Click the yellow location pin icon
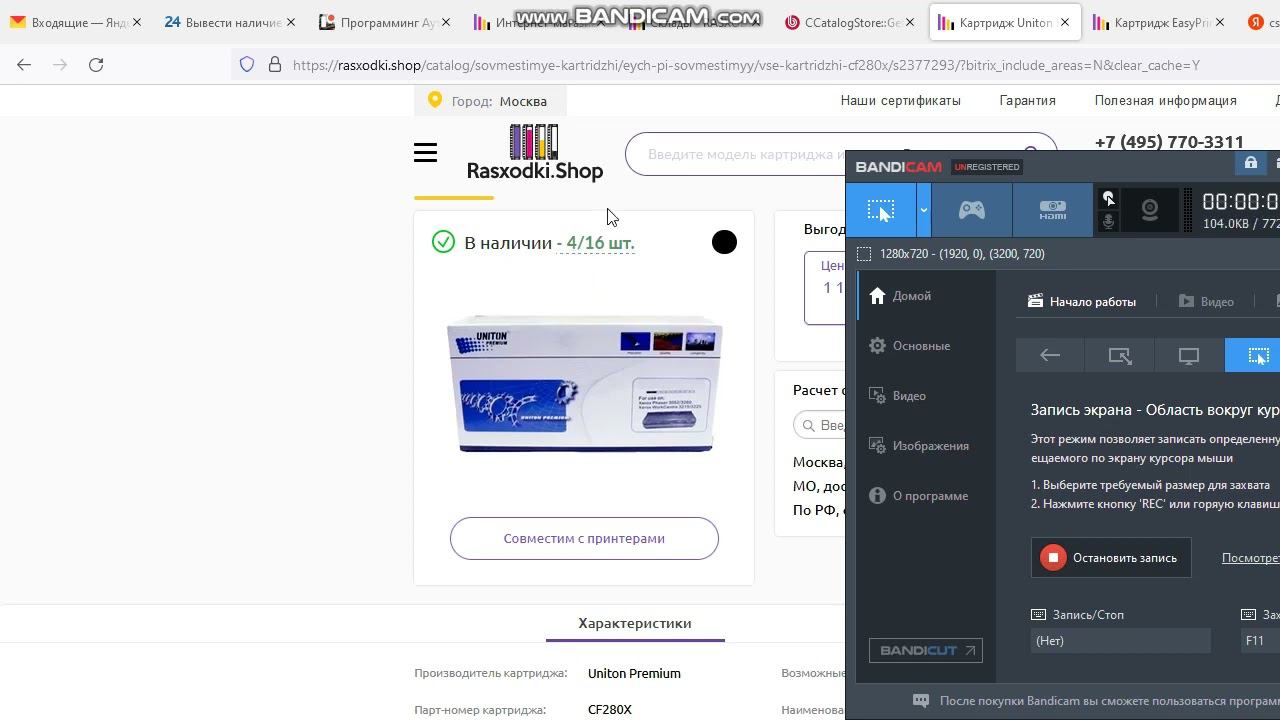 pos(435,100)
